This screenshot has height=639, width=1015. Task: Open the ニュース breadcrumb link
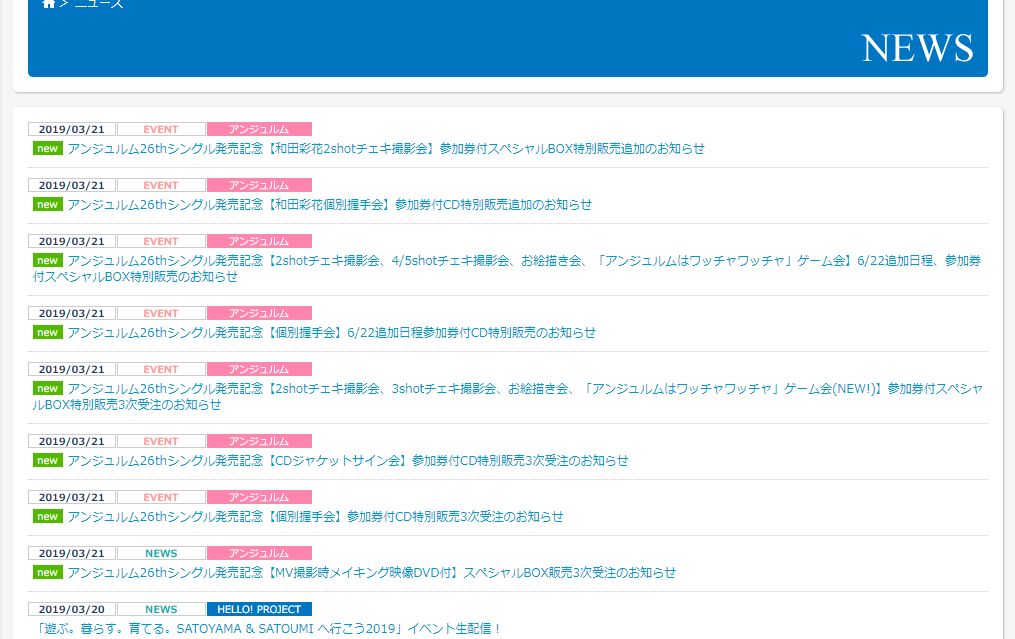(x=99, y=3)
